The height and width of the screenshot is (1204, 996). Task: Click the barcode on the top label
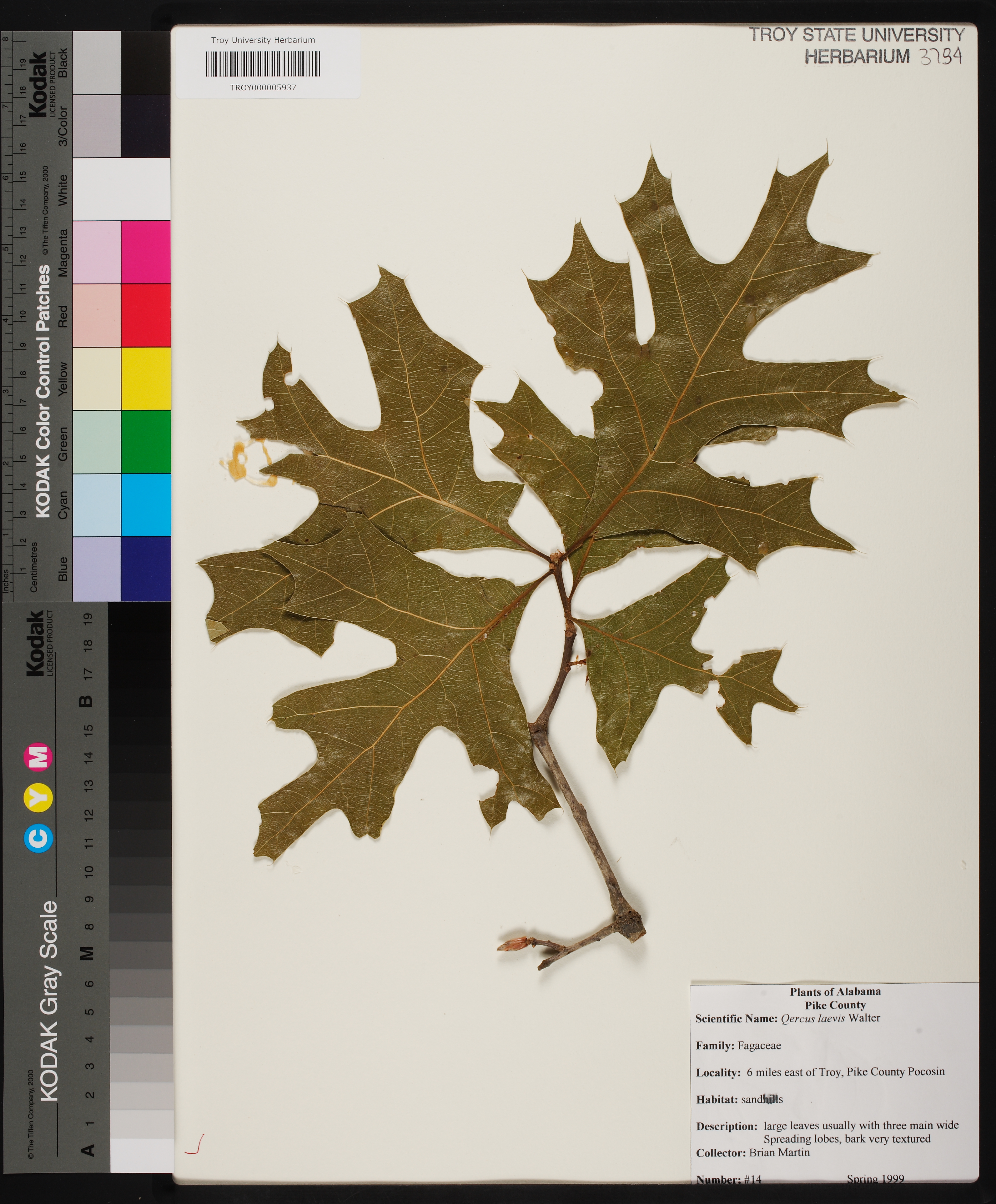(263, 64)
